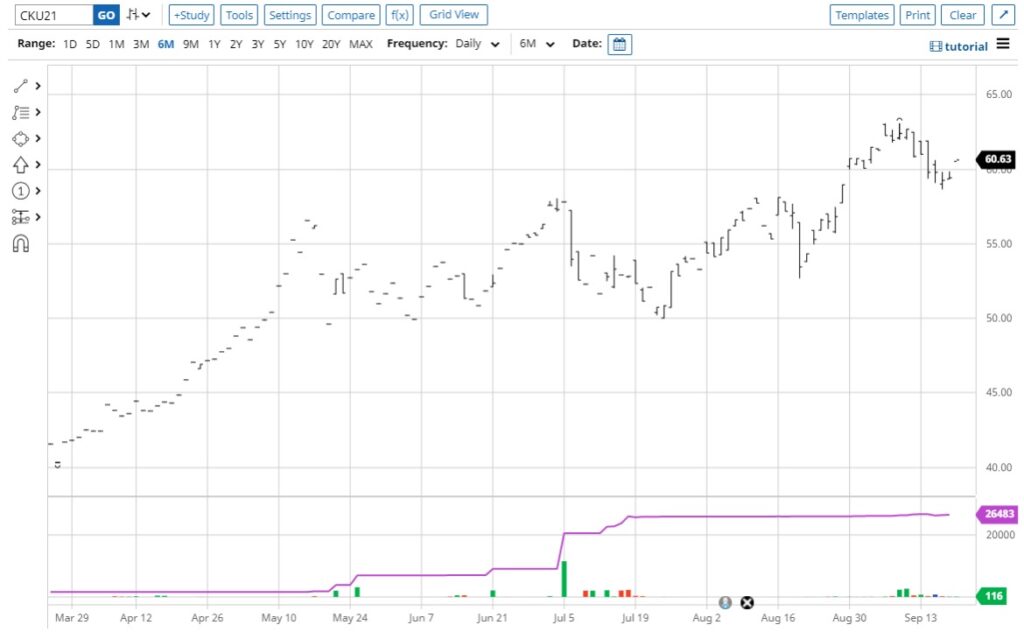1024x632 pixels.
Task: Set range to 3Y
Action: (258, 44)
